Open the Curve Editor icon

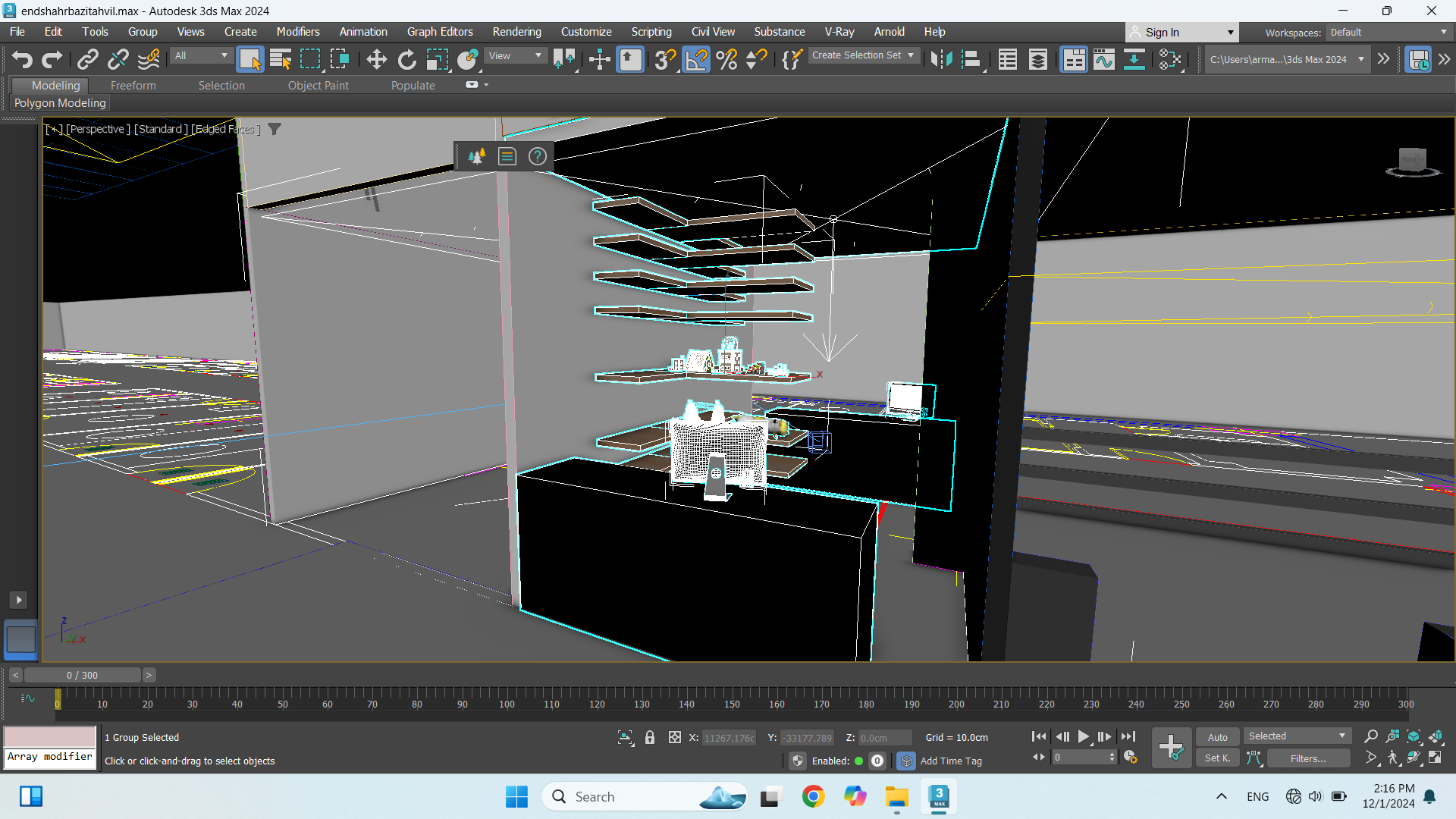pyautogui.click(x=1104, y=59)
